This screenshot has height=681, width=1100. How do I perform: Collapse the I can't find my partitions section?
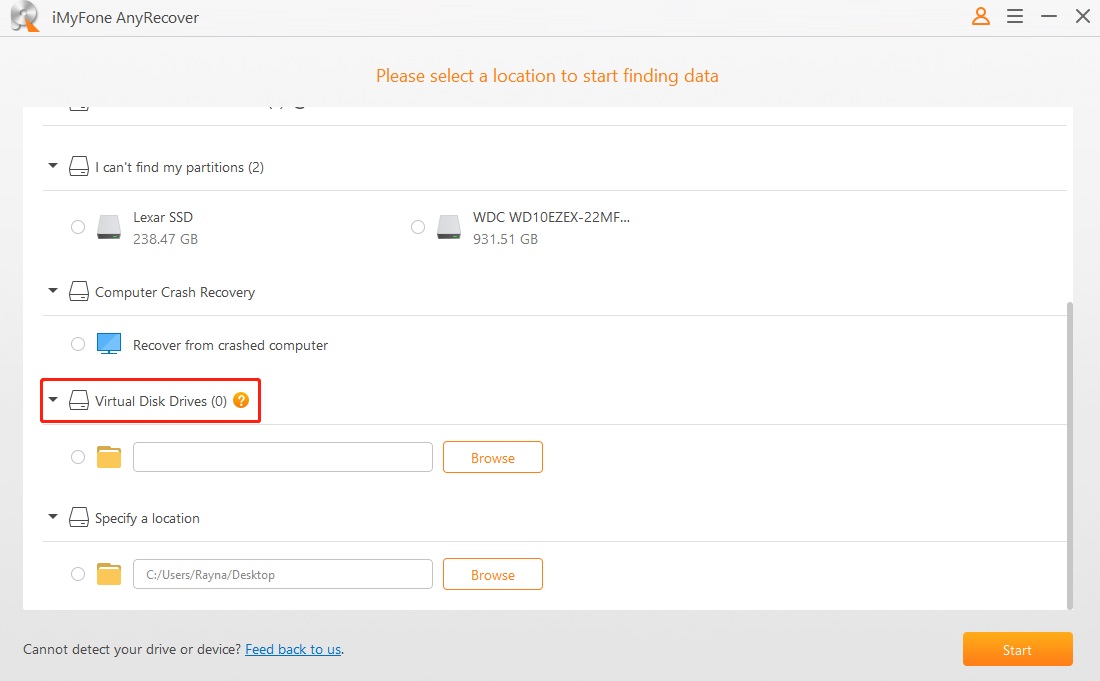coord(53,166)
